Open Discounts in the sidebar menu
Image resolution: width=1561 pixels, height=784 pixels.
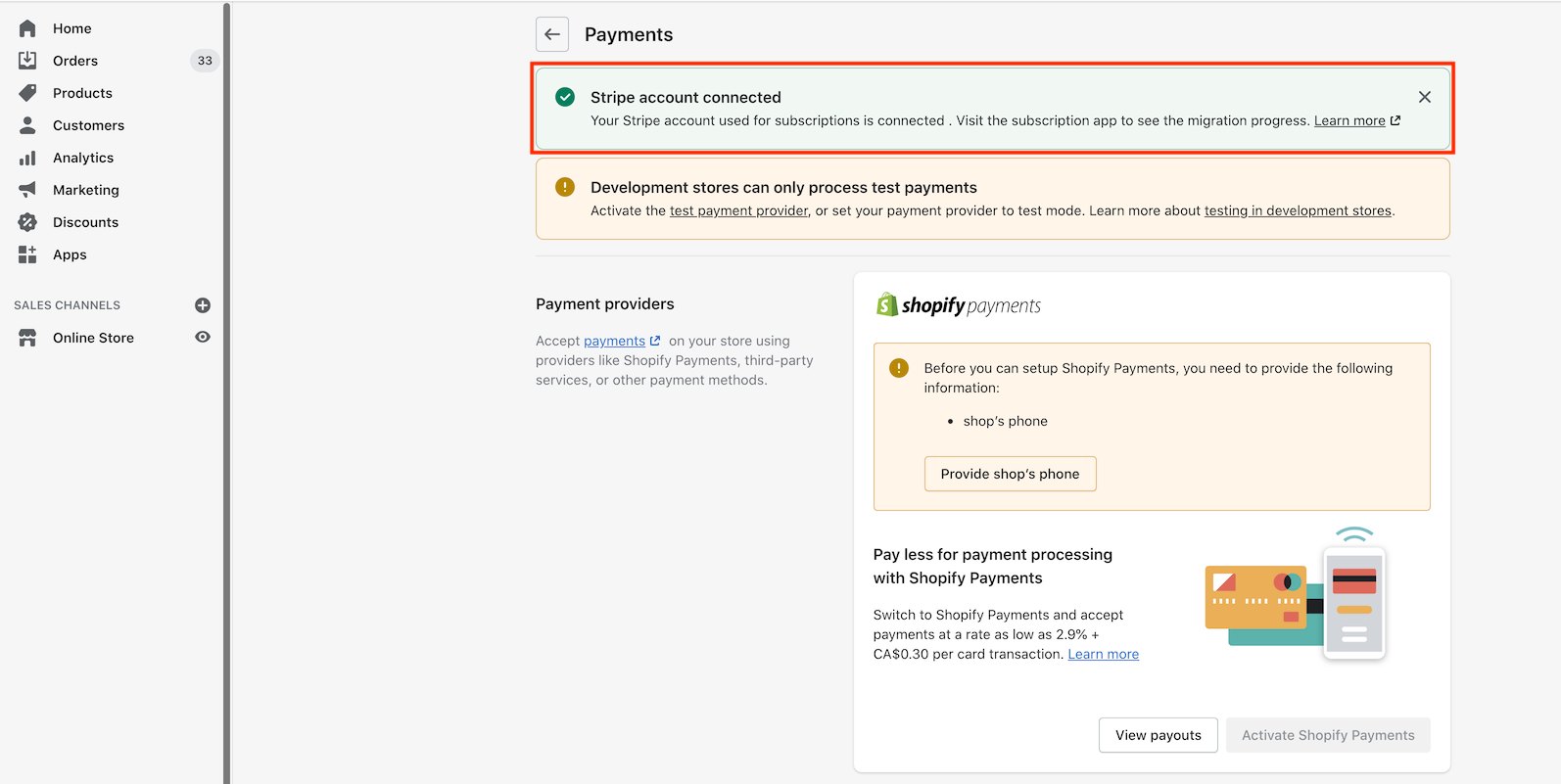85,222
